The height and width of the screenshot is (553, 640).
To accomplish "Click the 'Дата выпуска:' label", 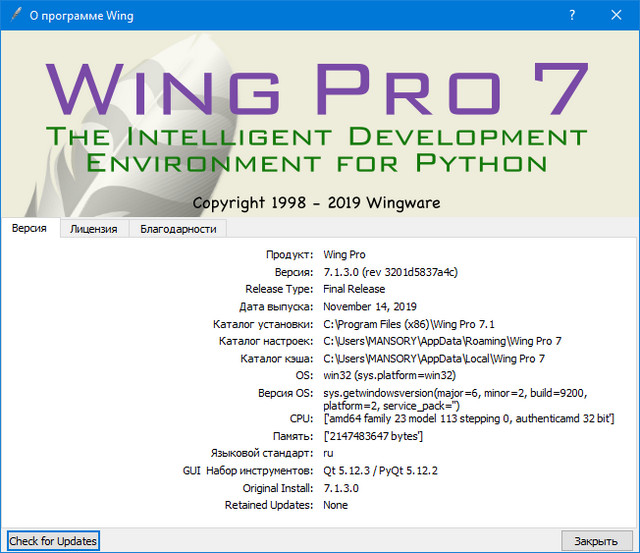I will [x=276, y=306].
